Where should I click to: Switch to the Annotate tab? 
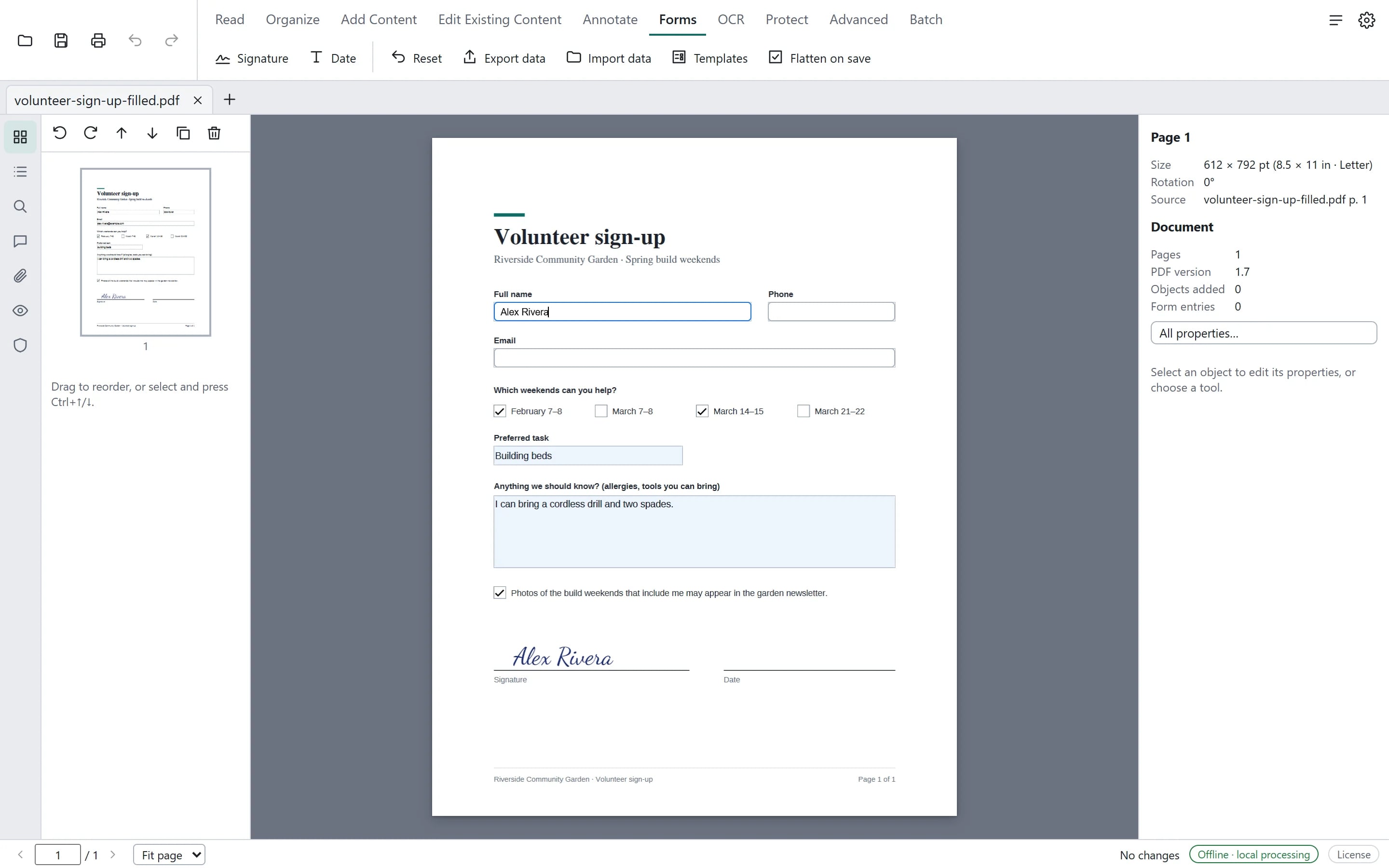point(610,19)
